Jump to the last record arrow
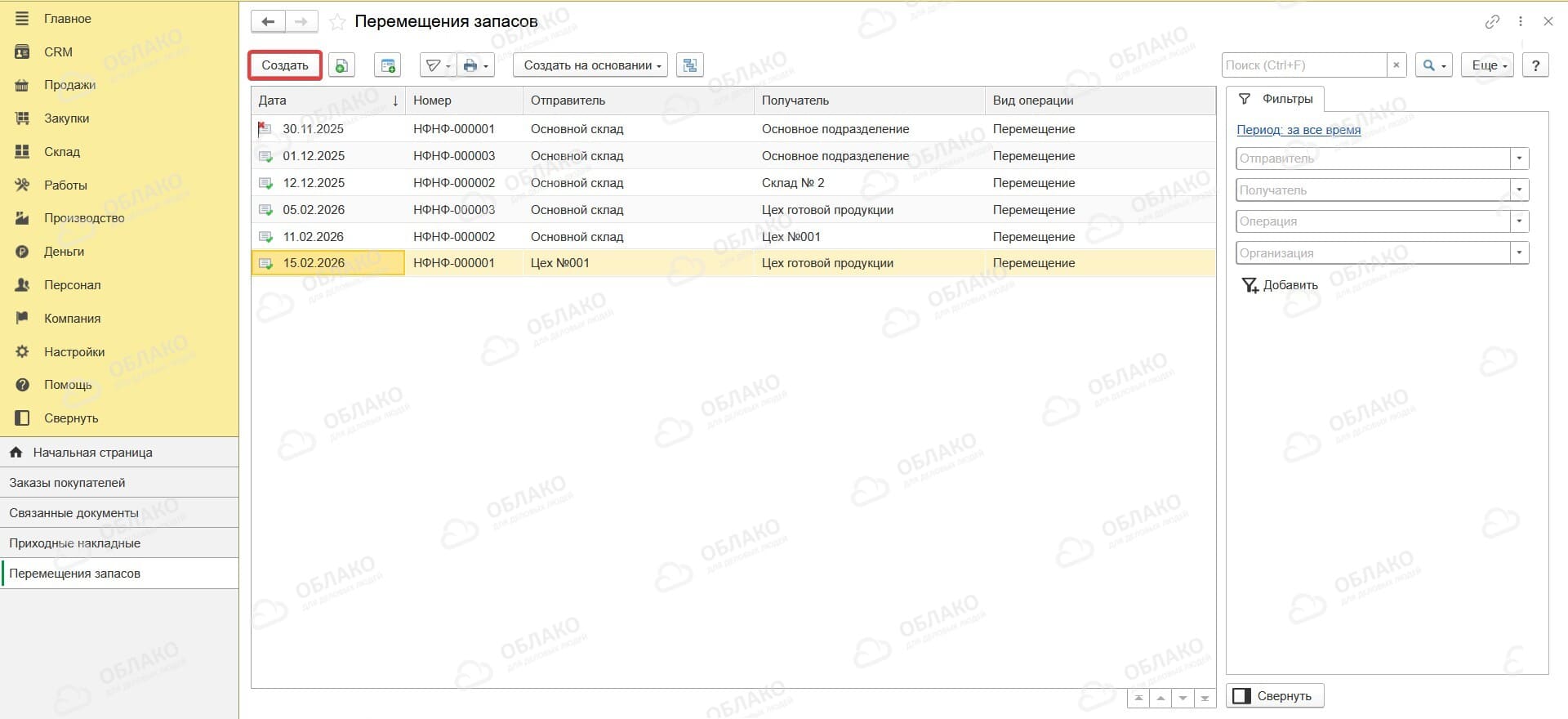The height and width of the screenshot is (719, 1568). tap(1205, 699)
